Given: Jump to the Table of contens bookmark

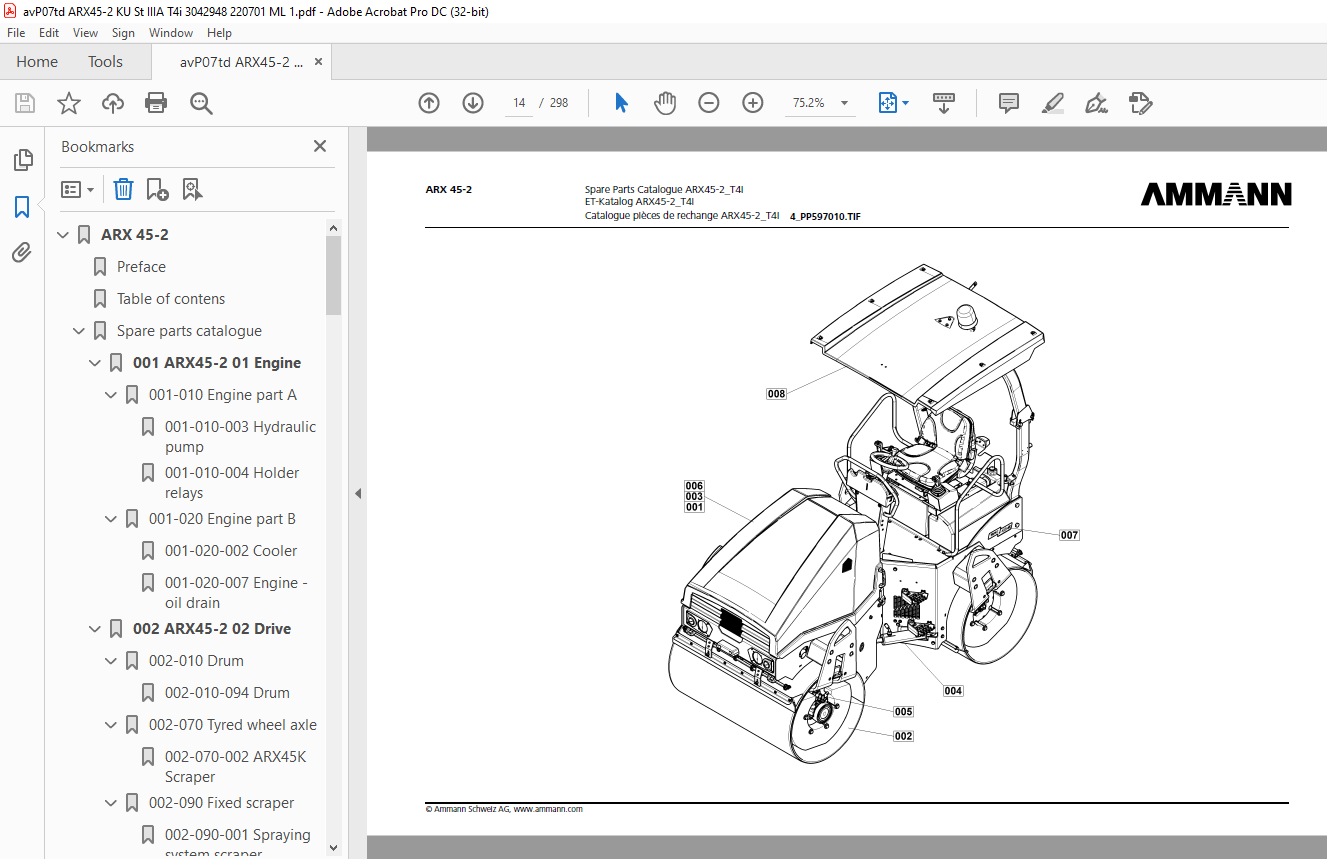Looking at the screenshot, I should [171, 299].
